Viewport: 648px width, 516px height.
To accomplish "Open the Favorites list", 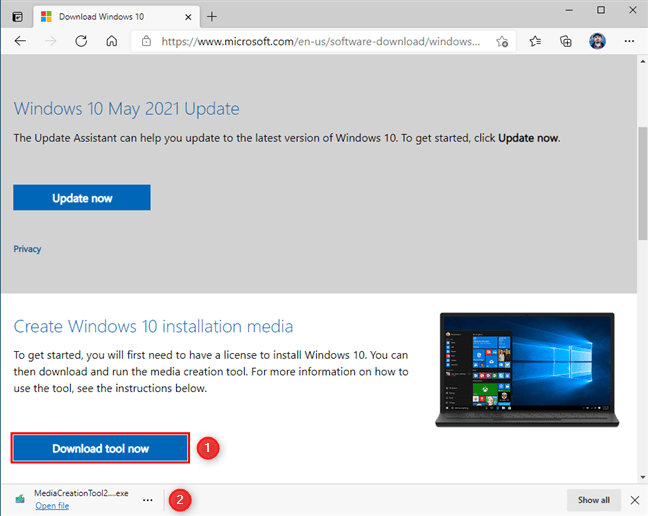I will 535,41.
